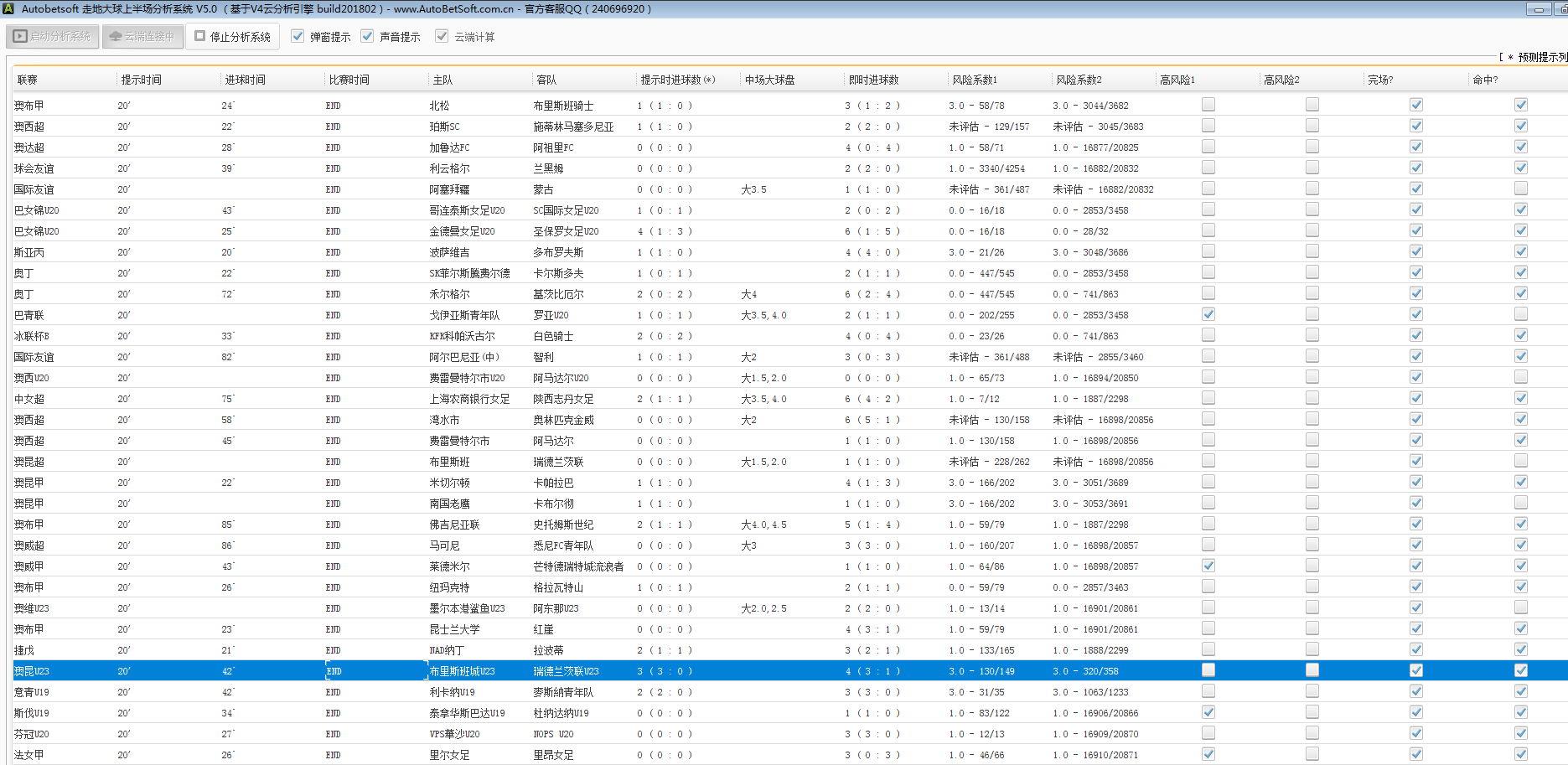Image resolution: width=1568 pixels, height=765 pixels.
Task: Uncheck 高风险1 for the 戈伊亚斯青年队 row
Action: tap(1208, 314)
